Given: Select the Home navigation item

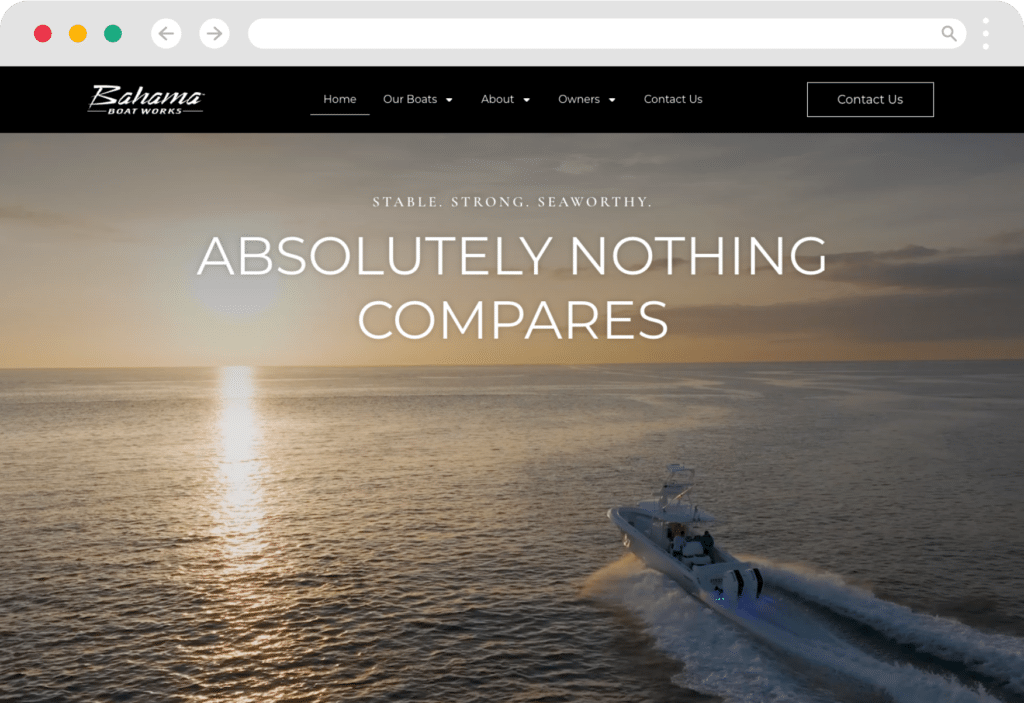Looking at the screenshot, I should coord(340,99).
